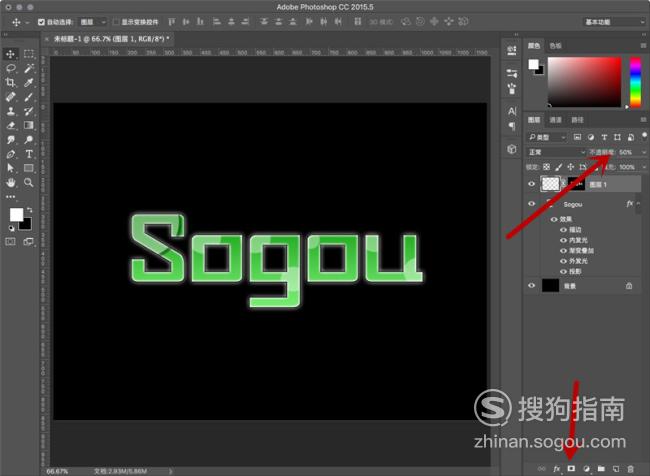The width and height of the screenshot is (650, 476).
Task: Open the Color panel flyout menu
Action: [643, 46]
